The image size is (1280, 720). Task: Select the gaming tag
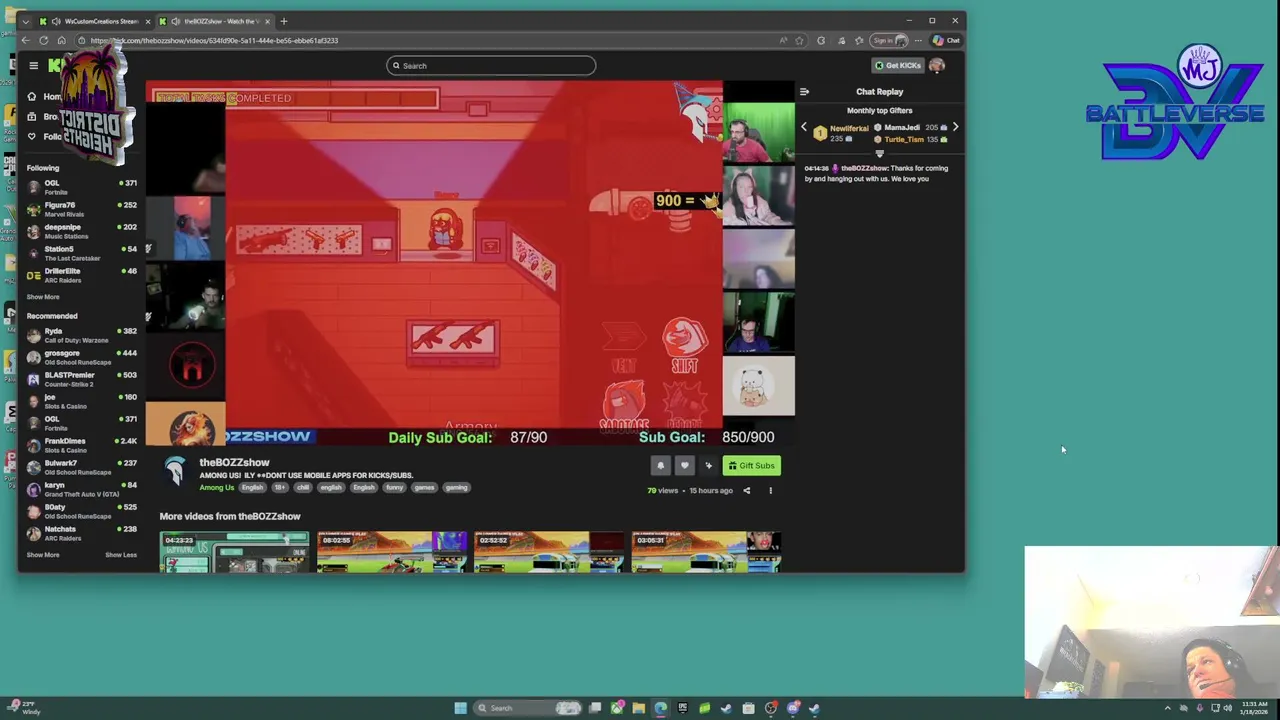[456, 487]
